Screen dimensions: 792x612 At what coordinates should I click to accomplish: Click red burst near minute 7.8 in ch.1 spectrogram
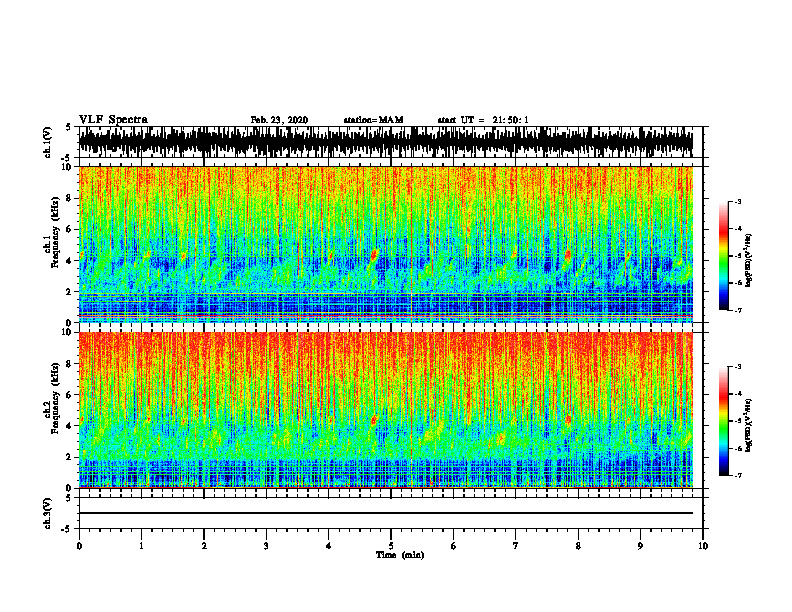pyautogui.click(x=568, y=255)
